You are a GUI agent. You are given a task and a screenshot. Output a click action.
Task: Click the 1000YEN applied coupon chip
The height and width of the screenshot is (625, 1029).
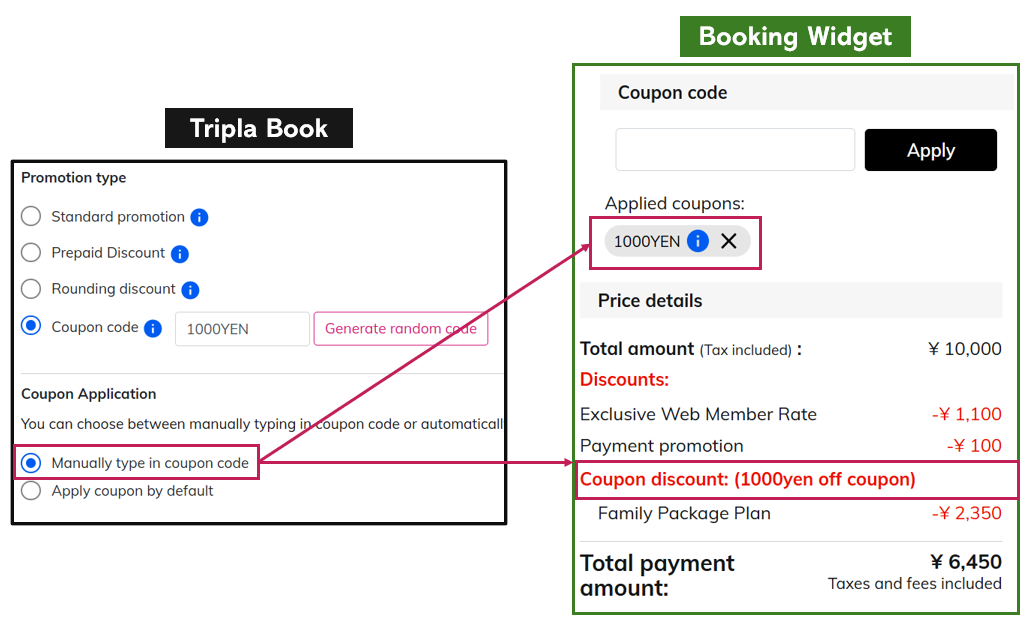tap(646, 241)
